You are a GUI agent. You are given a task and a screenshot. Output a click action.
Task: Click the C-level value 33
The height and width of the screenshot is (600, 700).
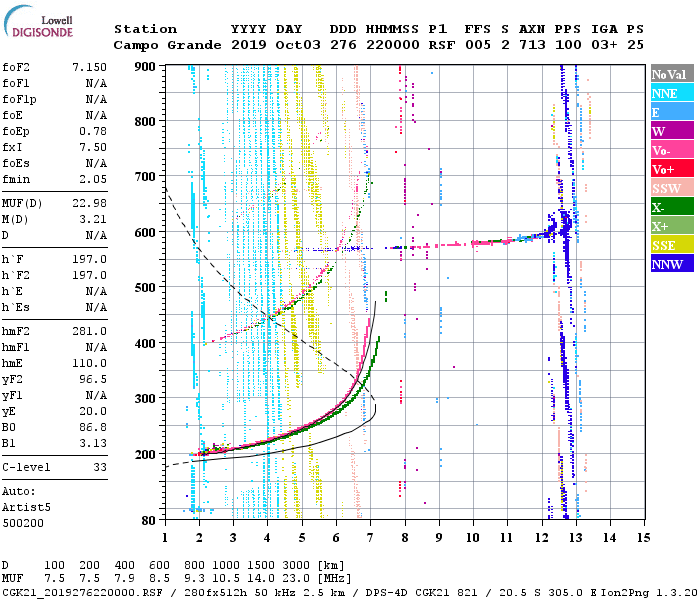pos(100,467)
